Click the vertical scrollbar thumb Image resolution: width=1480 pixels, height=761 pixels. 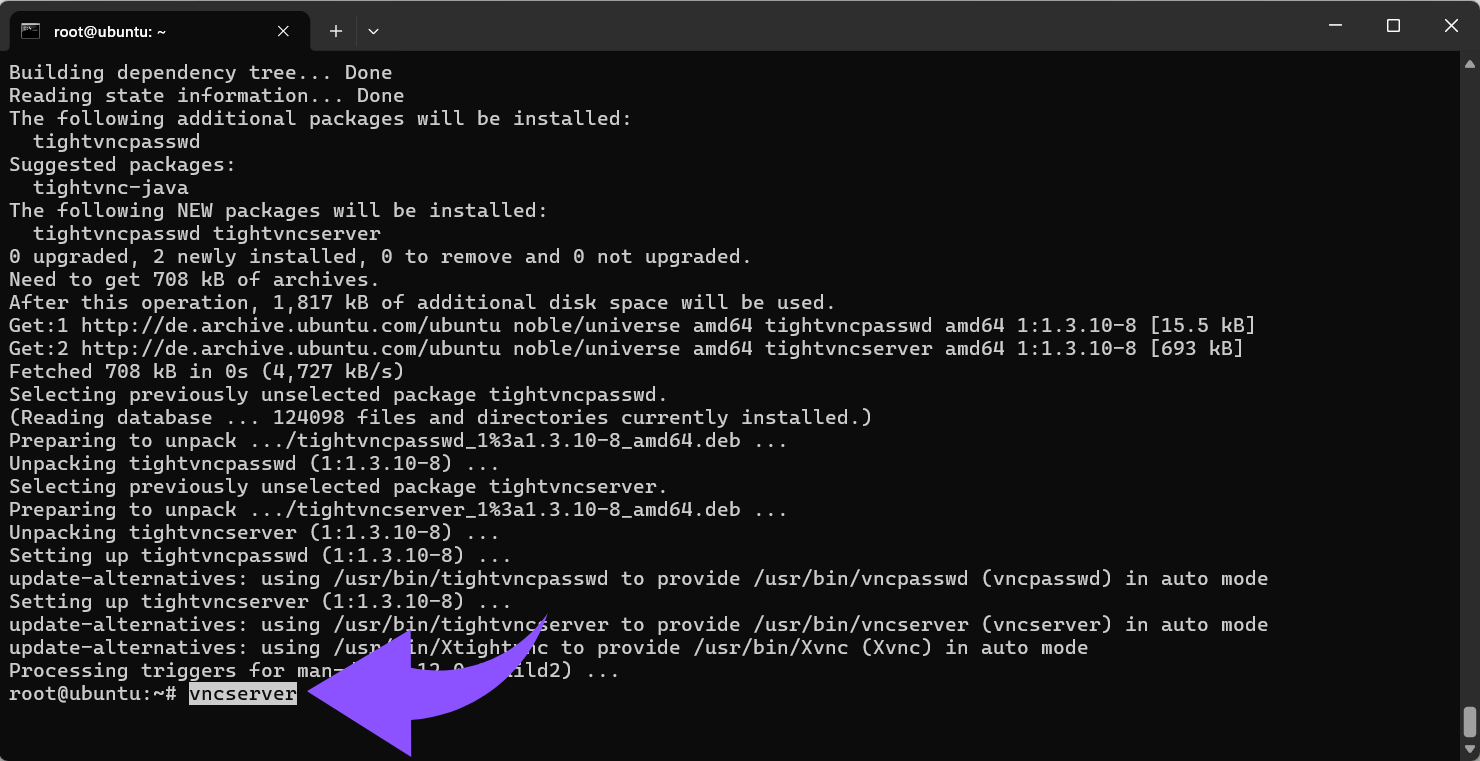pos(1469,720)
